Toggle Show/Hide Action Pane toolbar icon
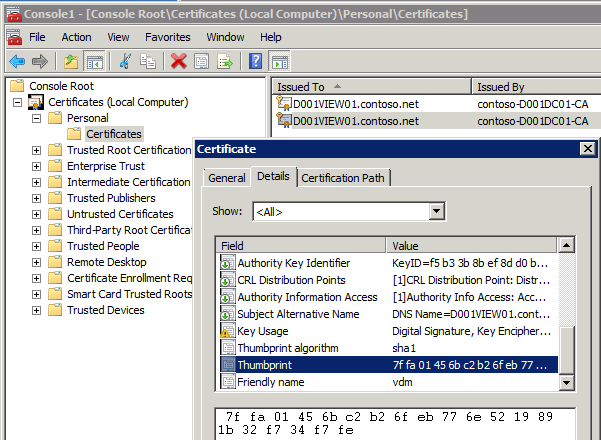The image size is (601, 440). click(x=280, y=61)
